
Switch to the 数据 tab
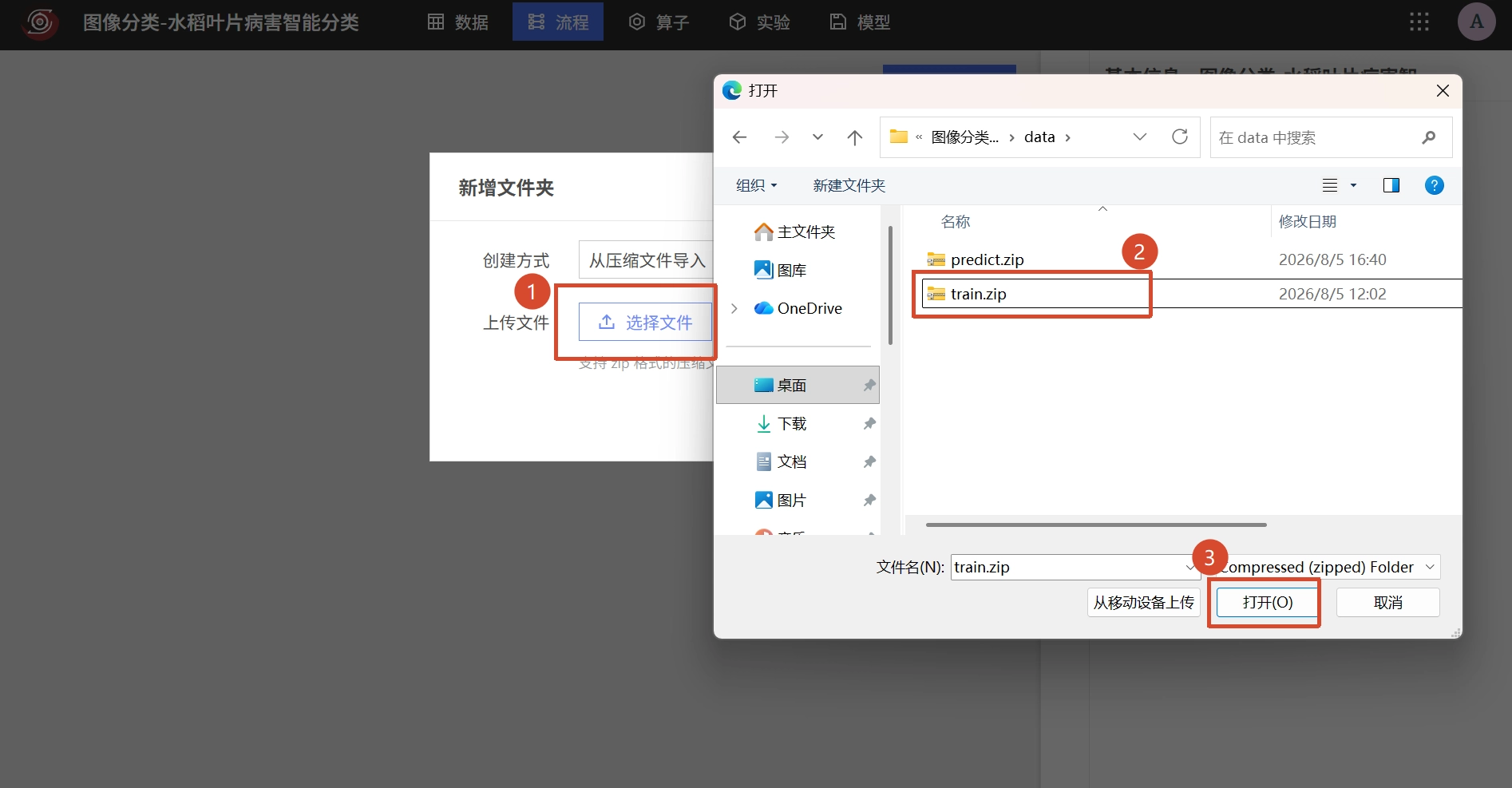(458, 22)
